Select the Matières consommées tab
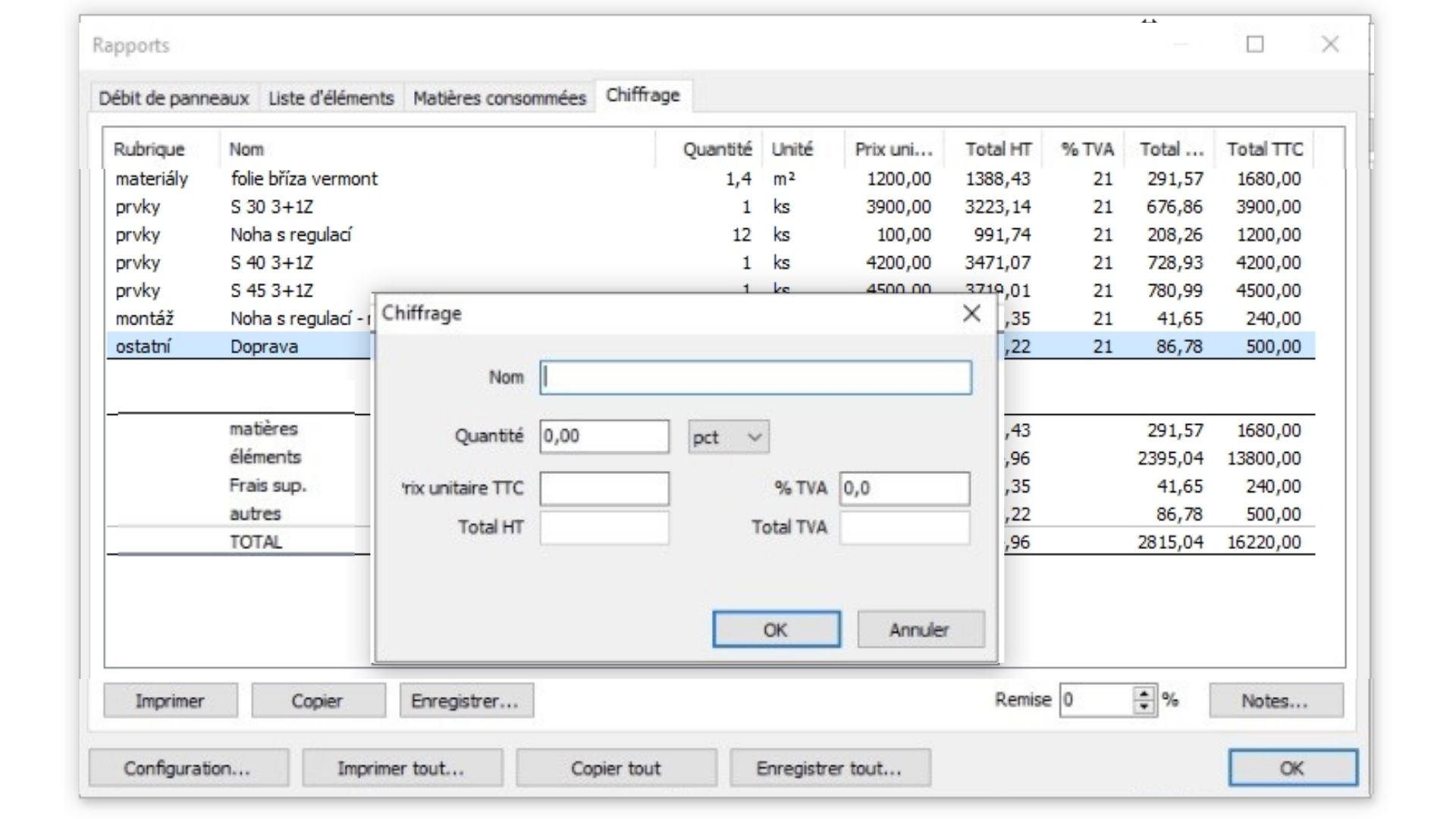Screen dimensions: 1456x819 click(499, 98)
